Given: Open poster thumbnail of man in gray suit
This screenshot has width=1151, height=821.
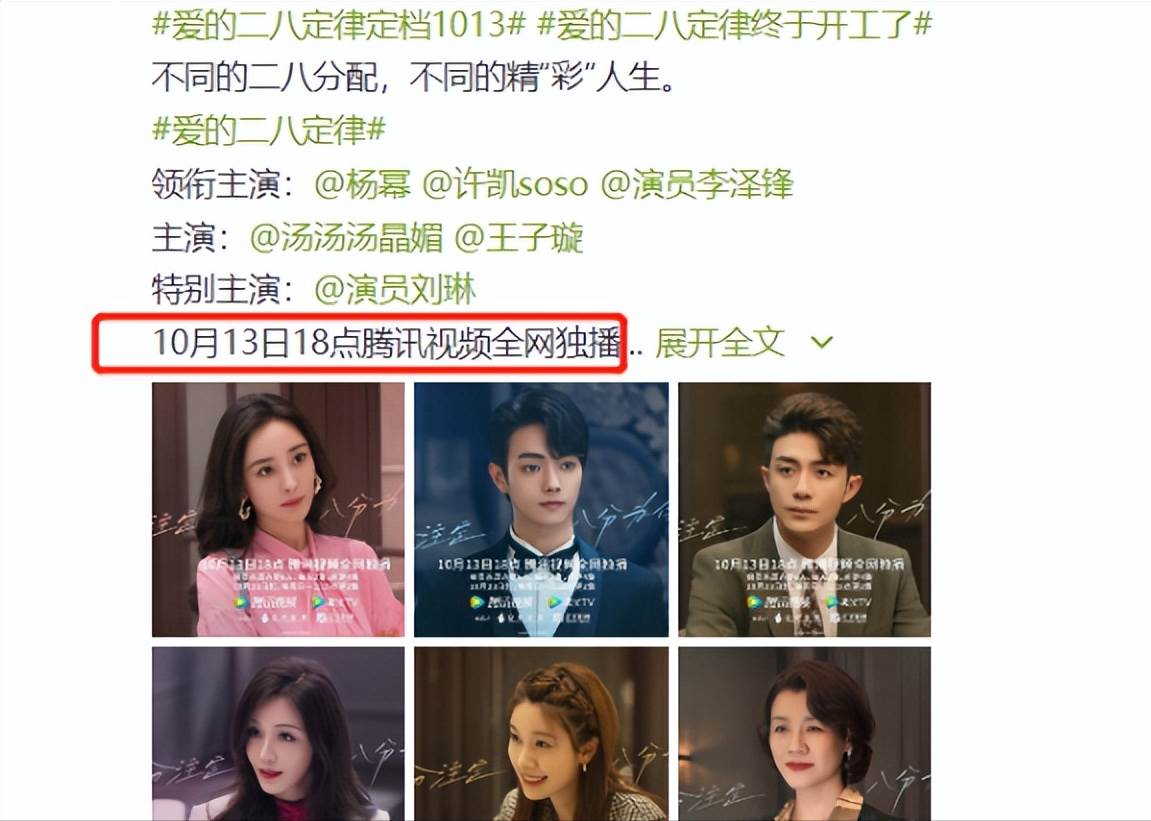Looking at the screenshot, I should click(805, 510).
